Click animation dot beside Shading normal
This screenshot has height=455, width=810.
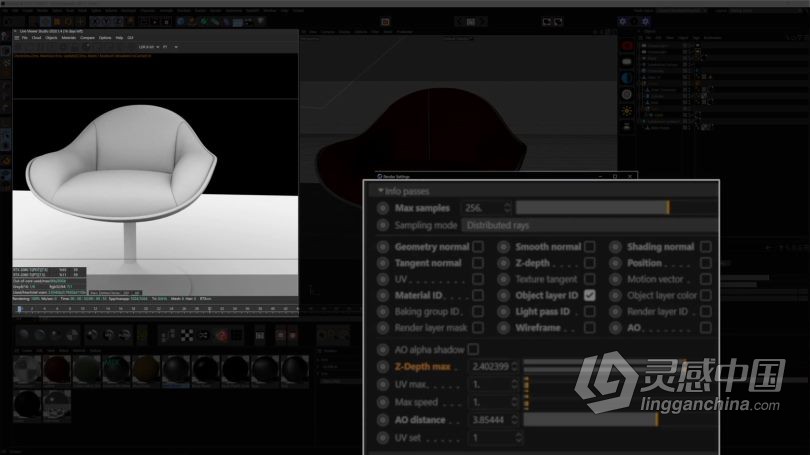coord(615,247)
